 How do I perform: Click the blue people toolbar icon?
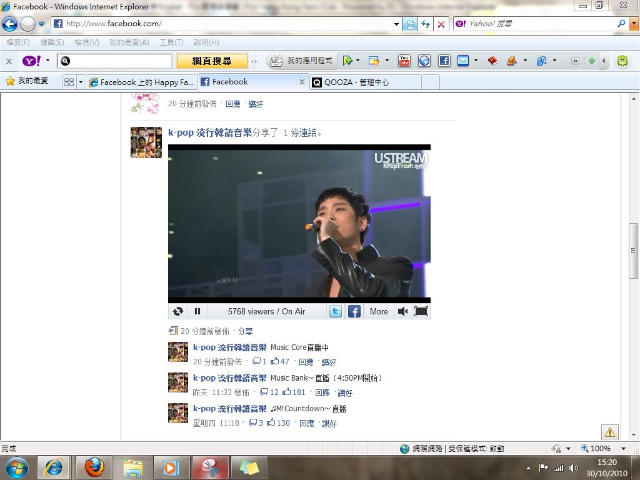click(x=542, y=61)
